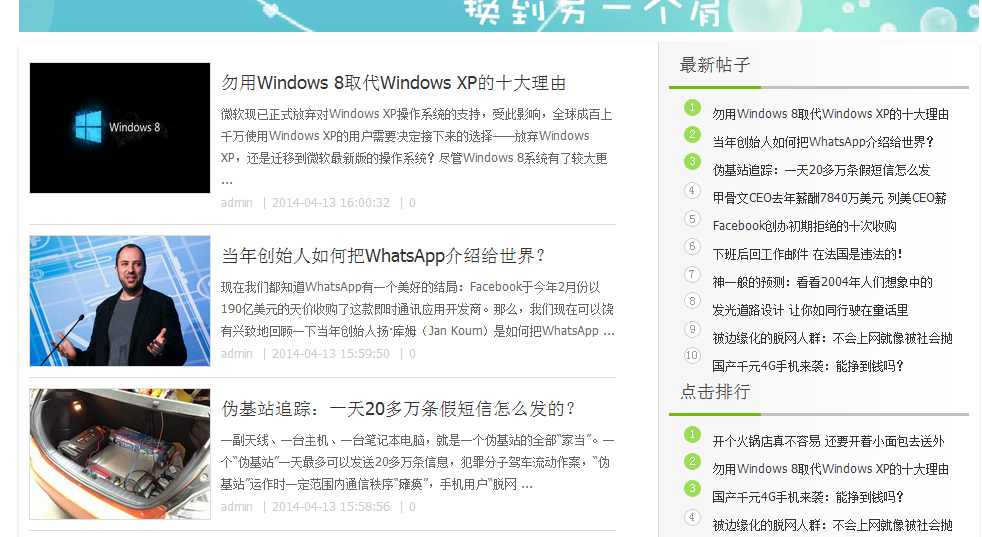Click number 7 badge beside 神一般的预测

[x=692, y=274]
